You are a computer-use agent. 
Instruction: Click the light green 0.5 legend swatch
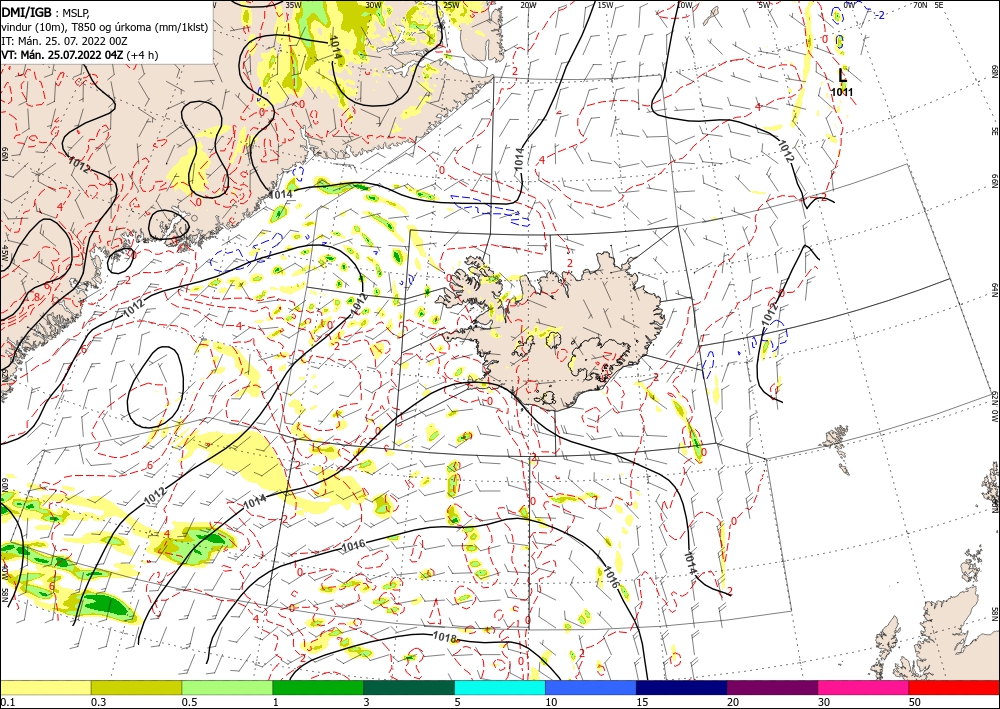(227, 687)
